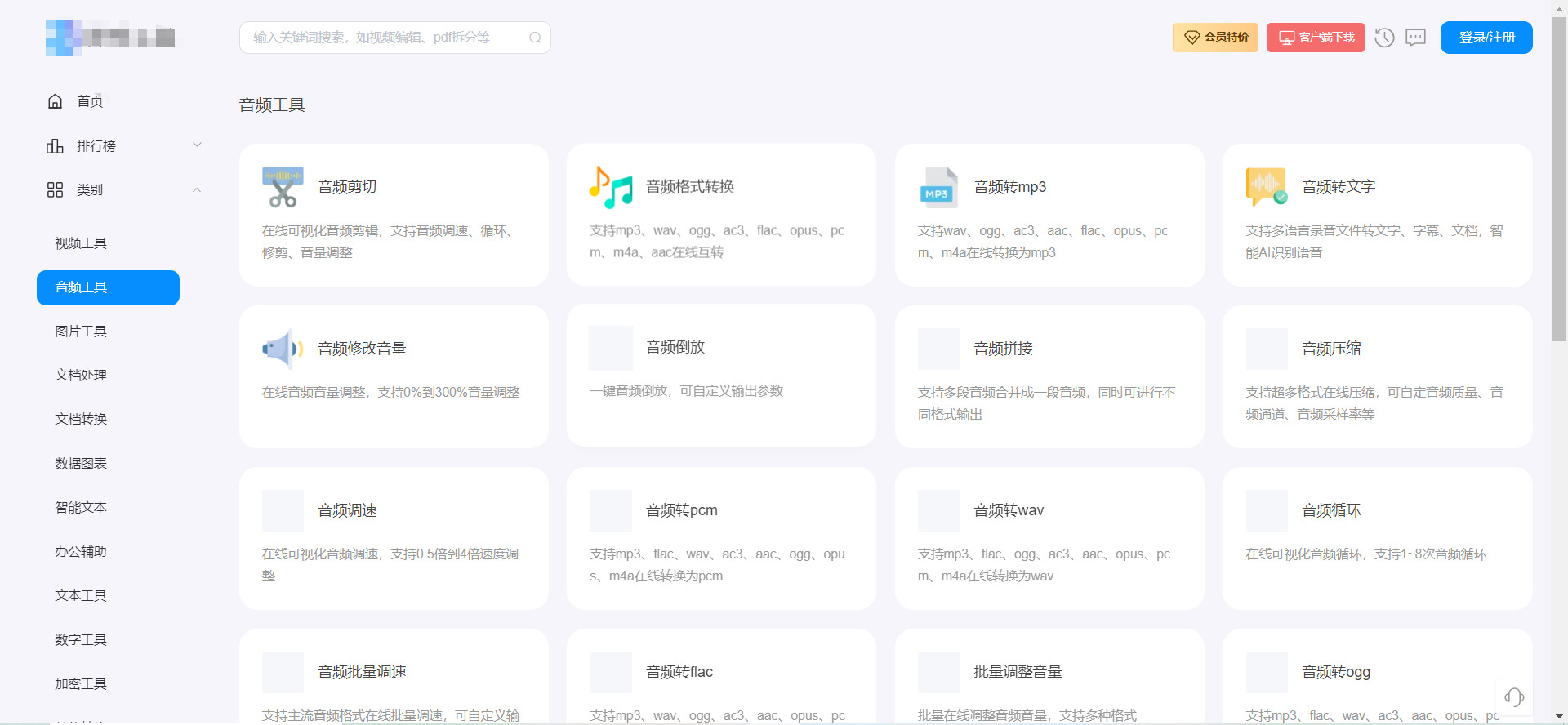The height and width of the screenshot is (725, 1568).
Task: Click the 登录/注册 button
Action: 1486,38
